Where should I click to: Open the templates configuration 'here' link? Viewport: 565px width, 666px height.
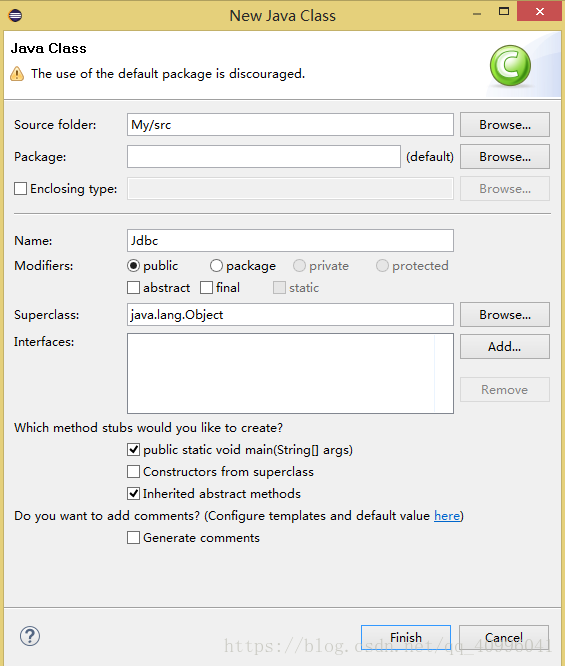(x=447, y=516)
